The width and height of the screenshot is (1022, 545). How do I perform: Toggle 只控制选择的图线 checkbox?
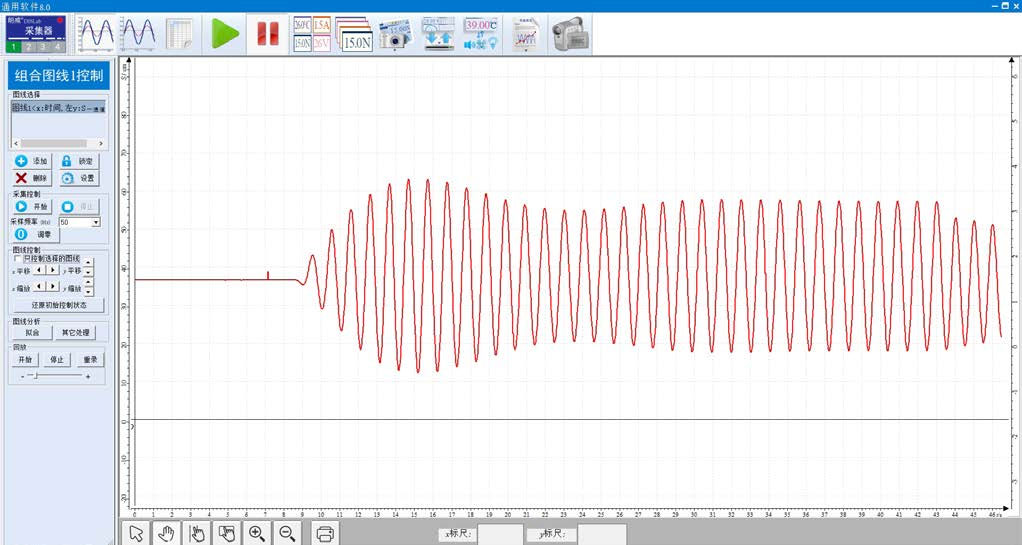pyautogui.click(x=17, y=258)
